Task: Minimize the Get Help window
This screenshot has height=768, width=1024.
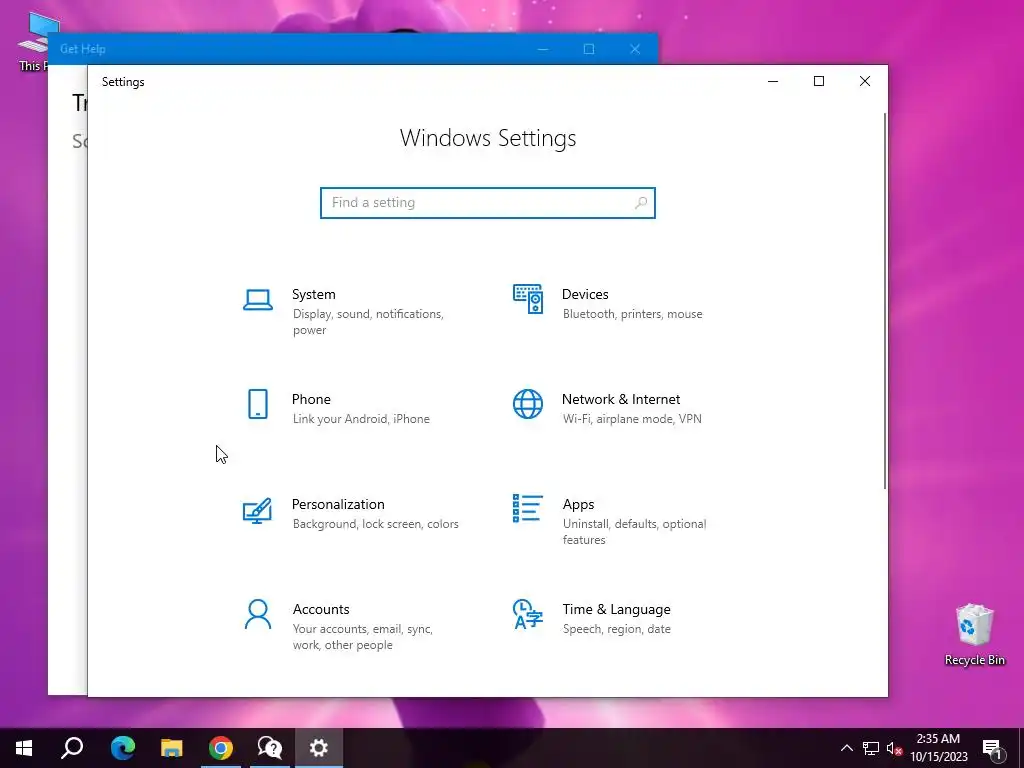Action: pyautogui.click(x=543, y=49)
